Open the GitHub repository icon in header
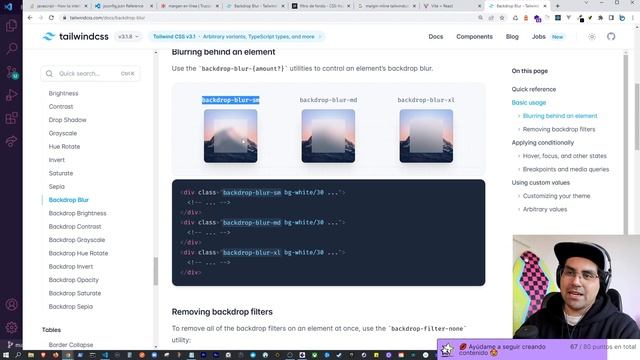The image size is (640, 360). 611,36
